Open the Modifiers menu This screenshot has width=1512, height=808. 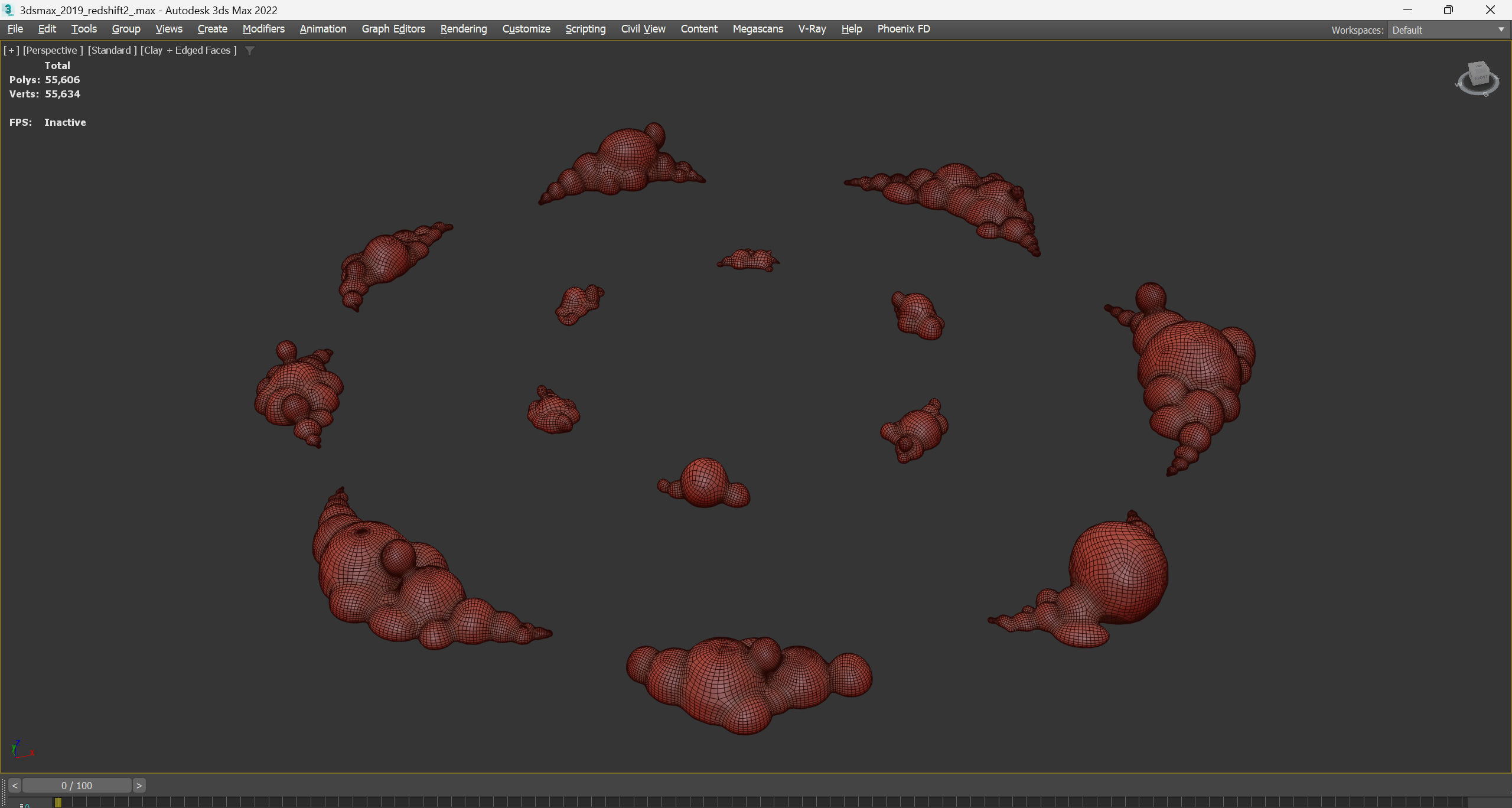click(263, 29)
